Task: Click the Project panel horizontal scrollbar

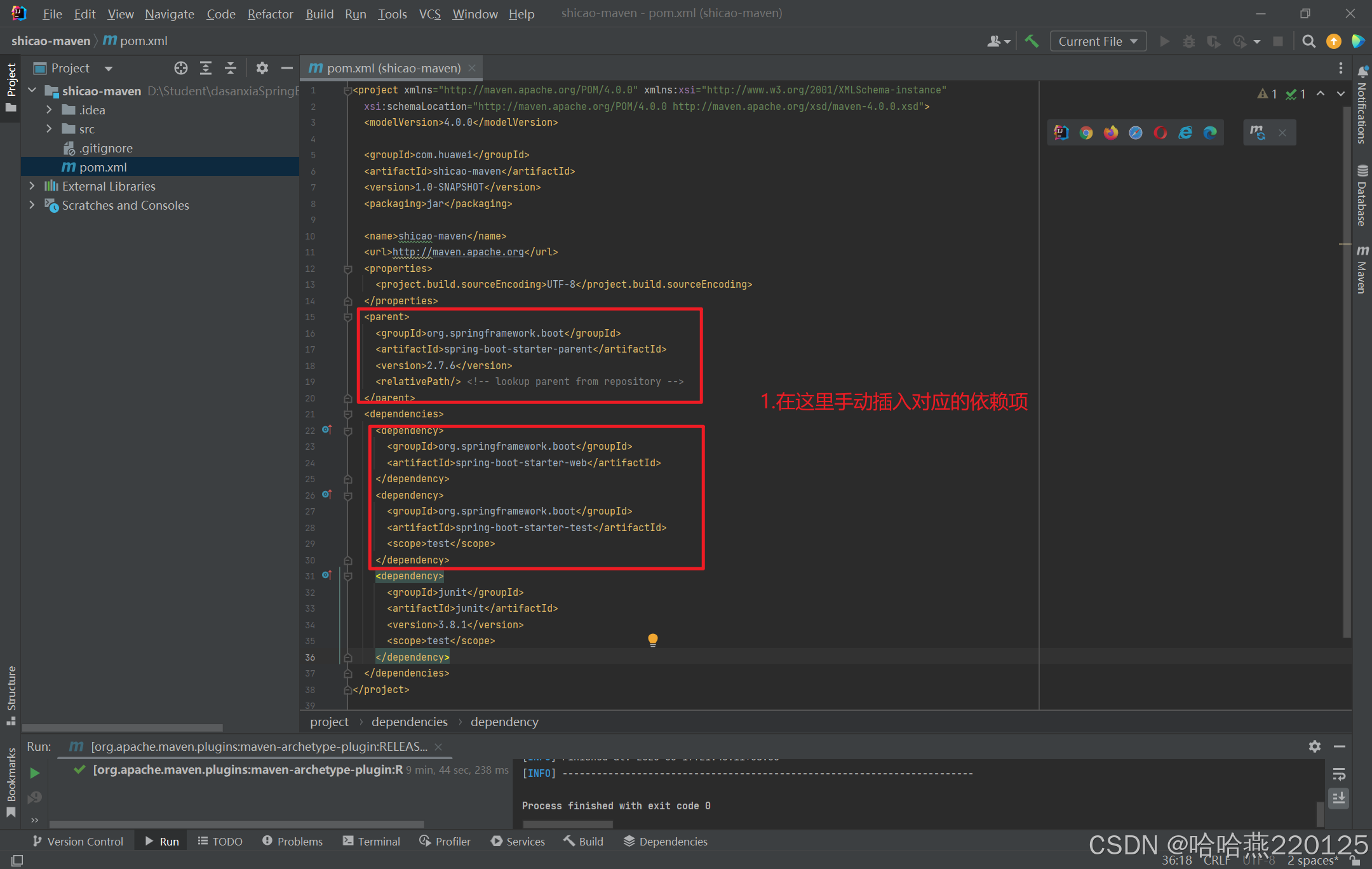Action: click(x=122, y=727)
